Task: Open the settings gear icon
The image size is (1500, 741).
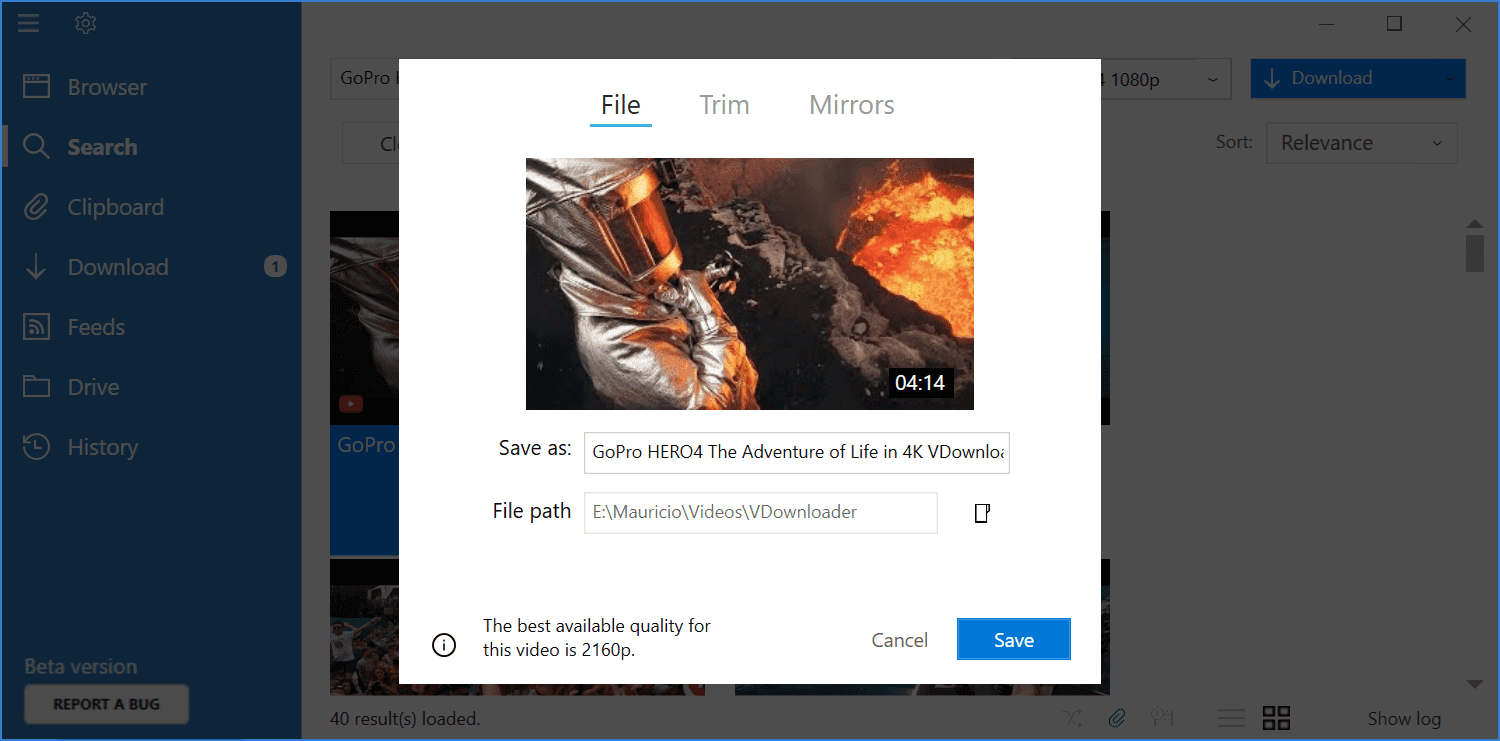Action: coord(85,23)
